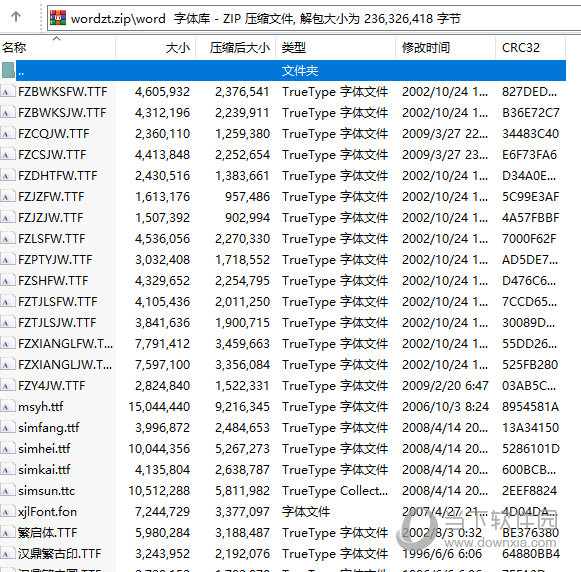This screenshot has width=581, height=572.
Task: Click the font icon of xjlFont.fon
Action: pos(7,512)
